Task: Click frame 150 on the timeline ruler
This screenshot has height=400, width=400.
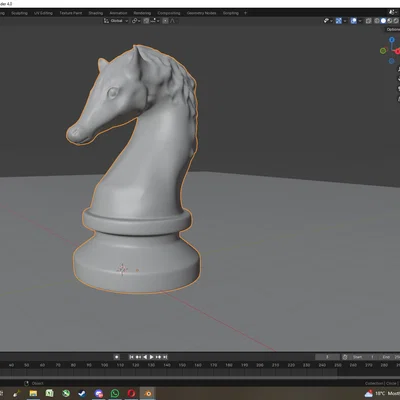Action: (x=182, y=365)
